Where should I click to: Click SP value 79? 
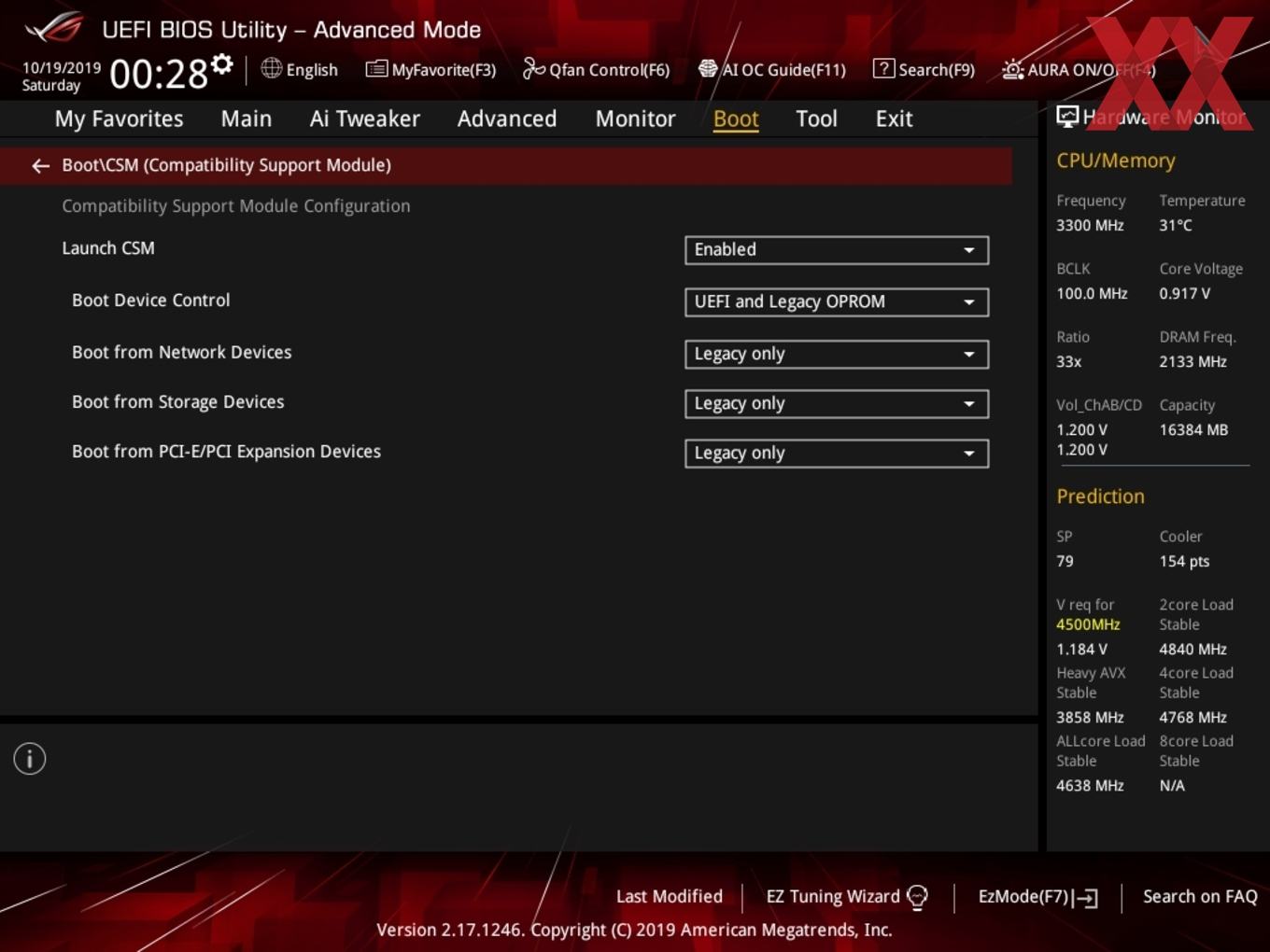click(1065, 561)
